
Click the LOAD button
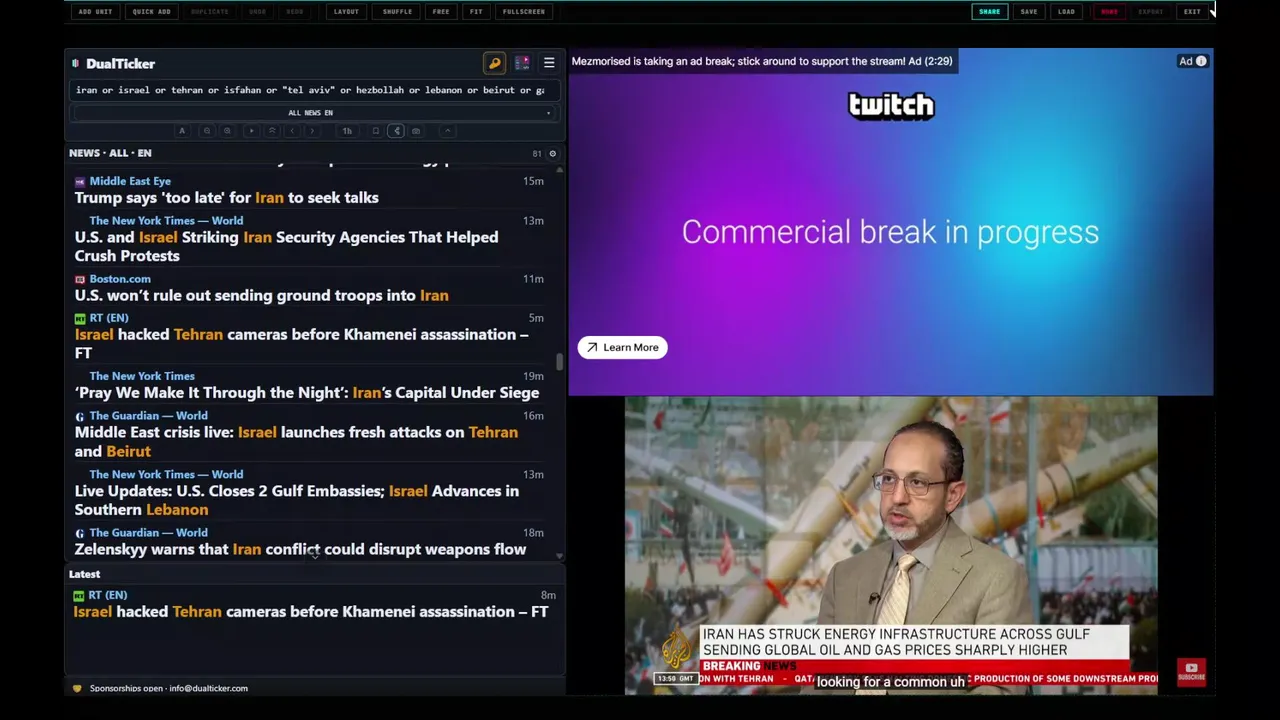[1066, 12]
